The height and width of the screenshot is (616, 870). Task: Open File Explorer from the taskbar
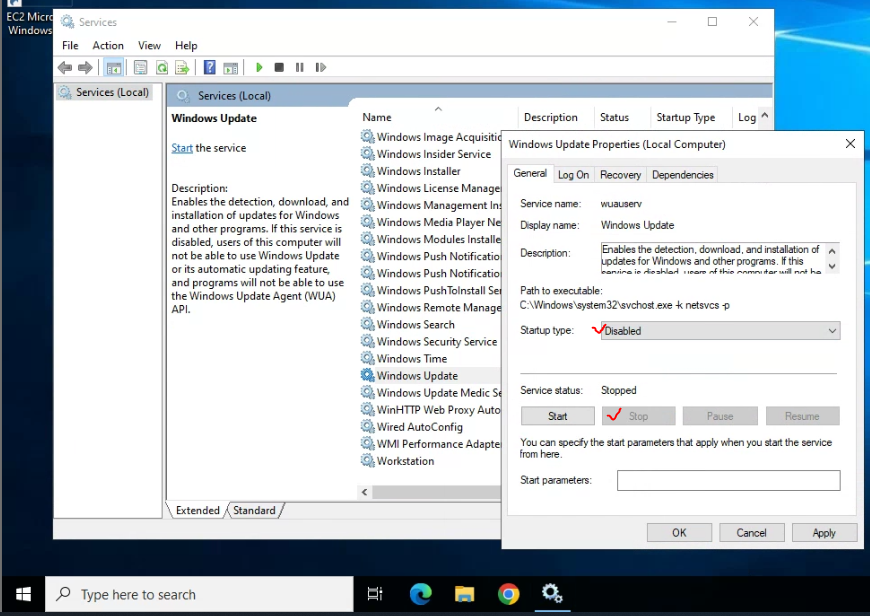tap(464, 594)
